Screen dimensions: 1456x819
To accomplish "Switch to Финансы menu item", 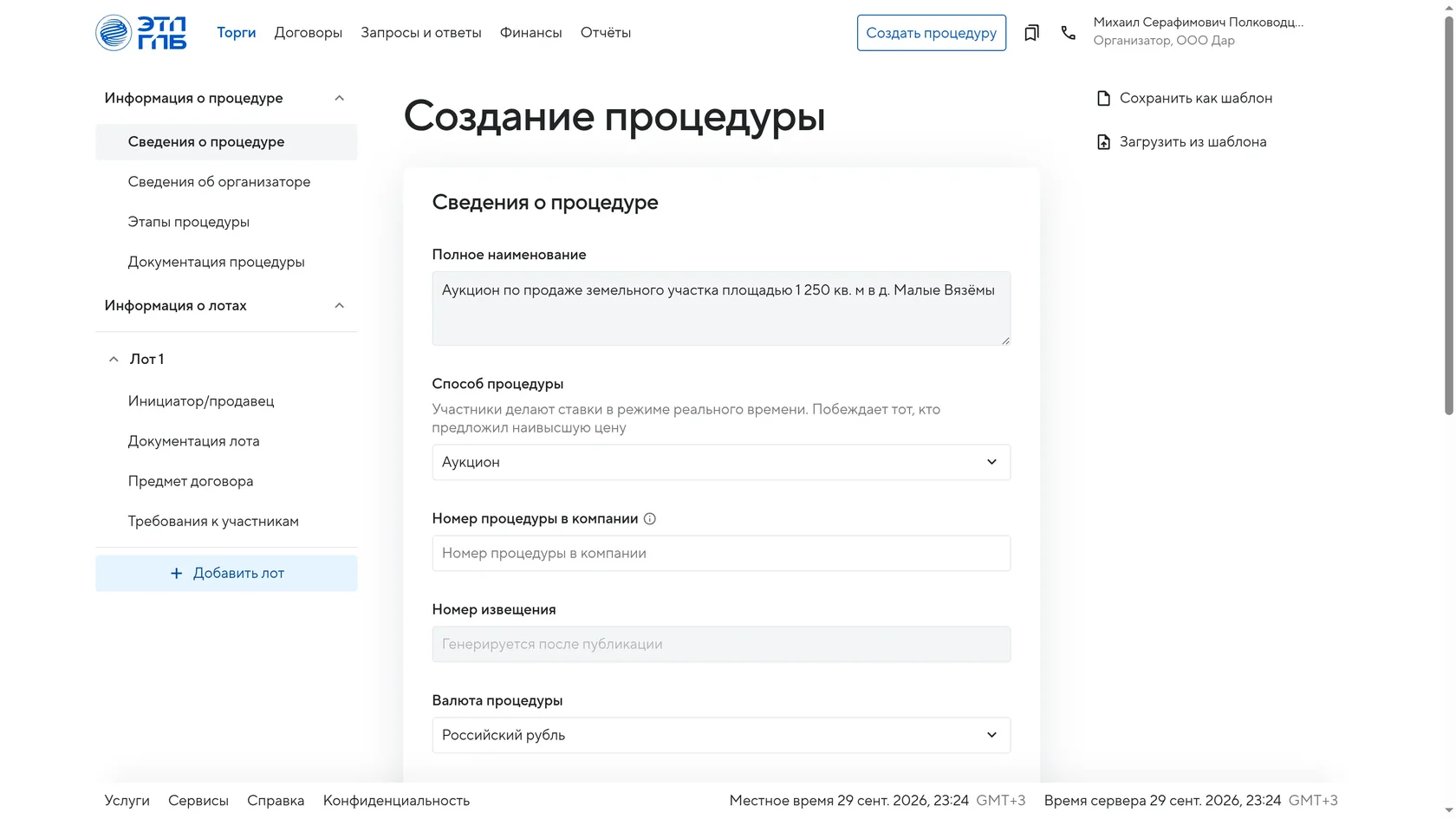I will 530,33.
